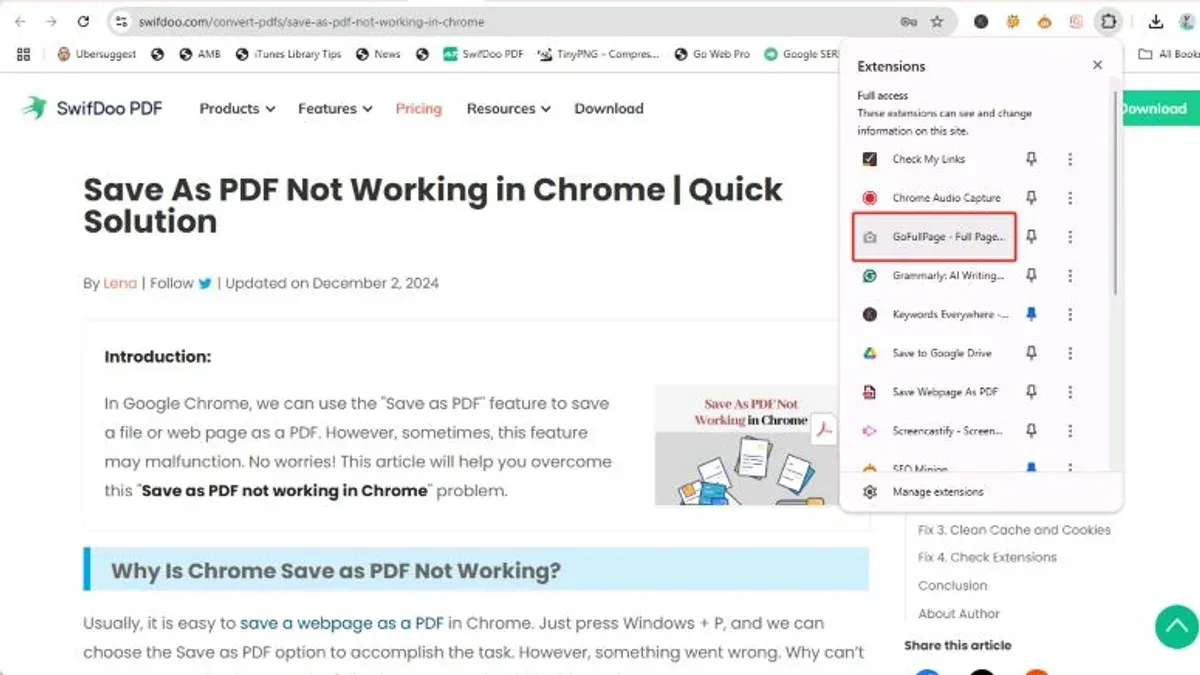
Task: Pin the Screencastify extension
Action: (1032, 431)
